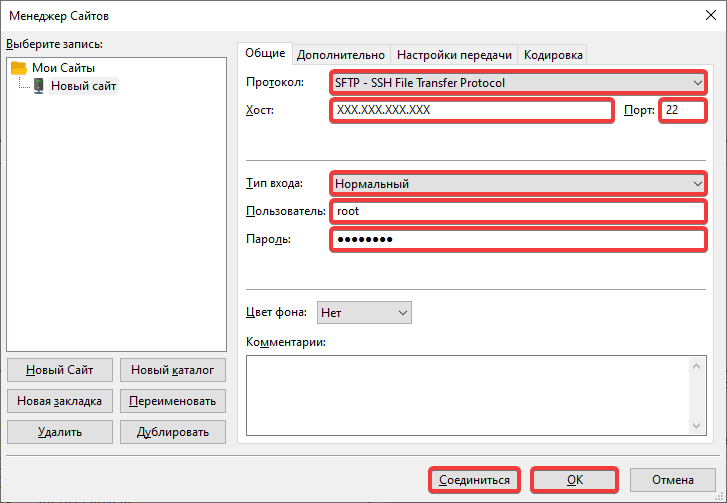Open the Настройки передачи tab
The height and width of the screenshot is (503, 727).
coord(454,55)
